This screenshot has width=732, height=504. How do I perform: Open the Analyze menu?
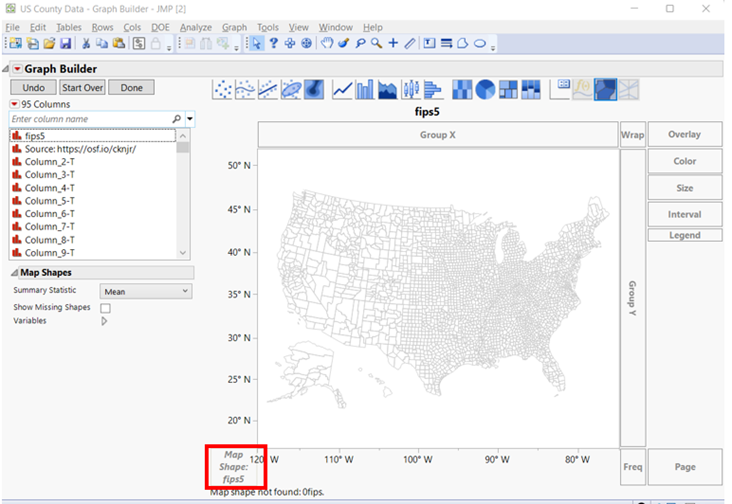[196, 28]
